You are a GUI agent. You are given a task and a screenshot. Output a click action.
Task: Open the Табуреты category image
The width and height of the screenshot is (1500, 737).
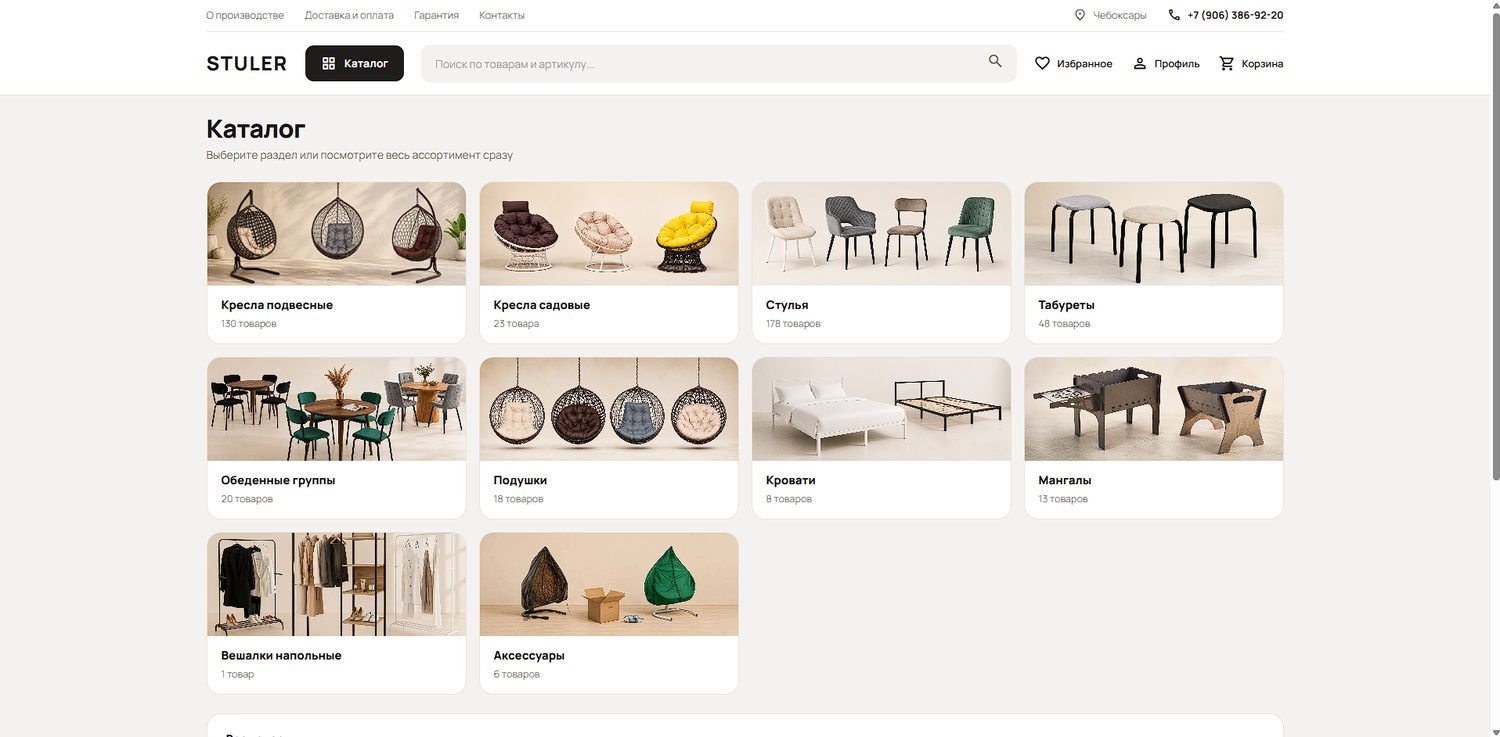[x=1154, y=234]
